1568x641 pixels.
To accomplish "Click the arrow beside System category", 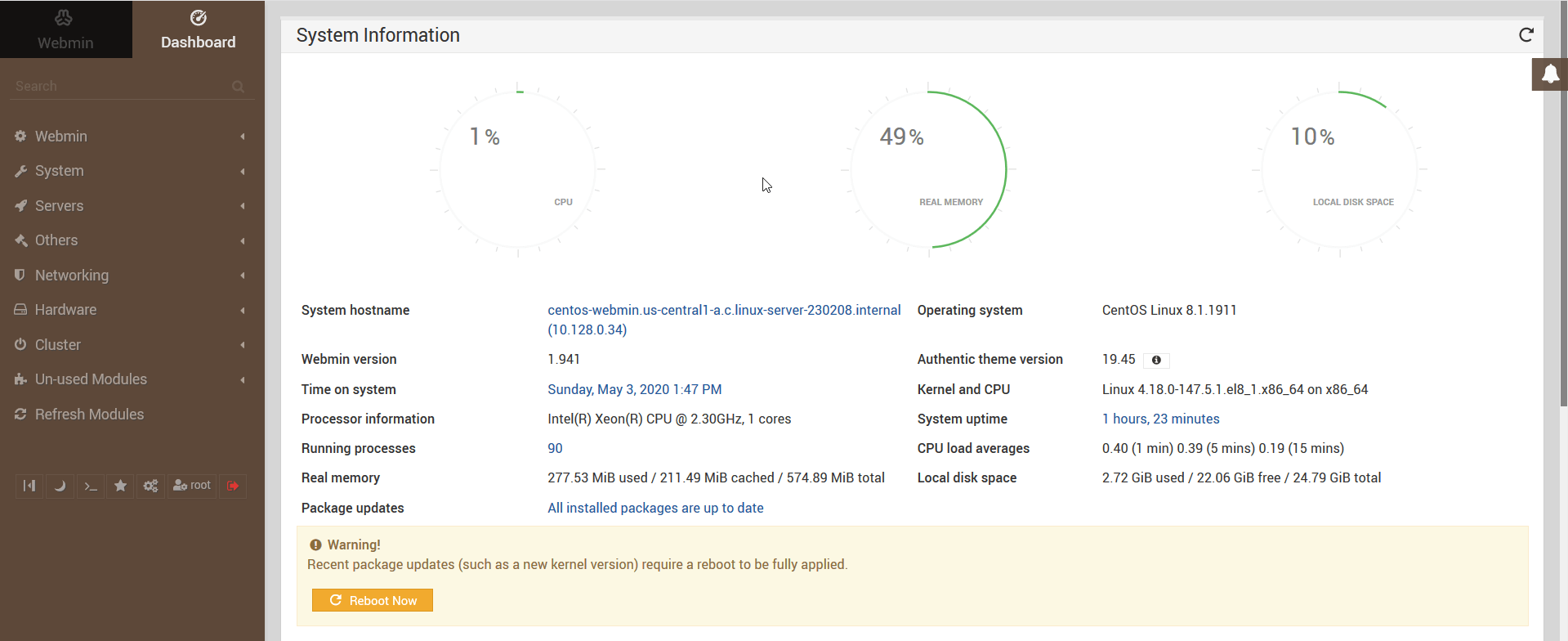I will pyautogui.click(x=243, y=172).
